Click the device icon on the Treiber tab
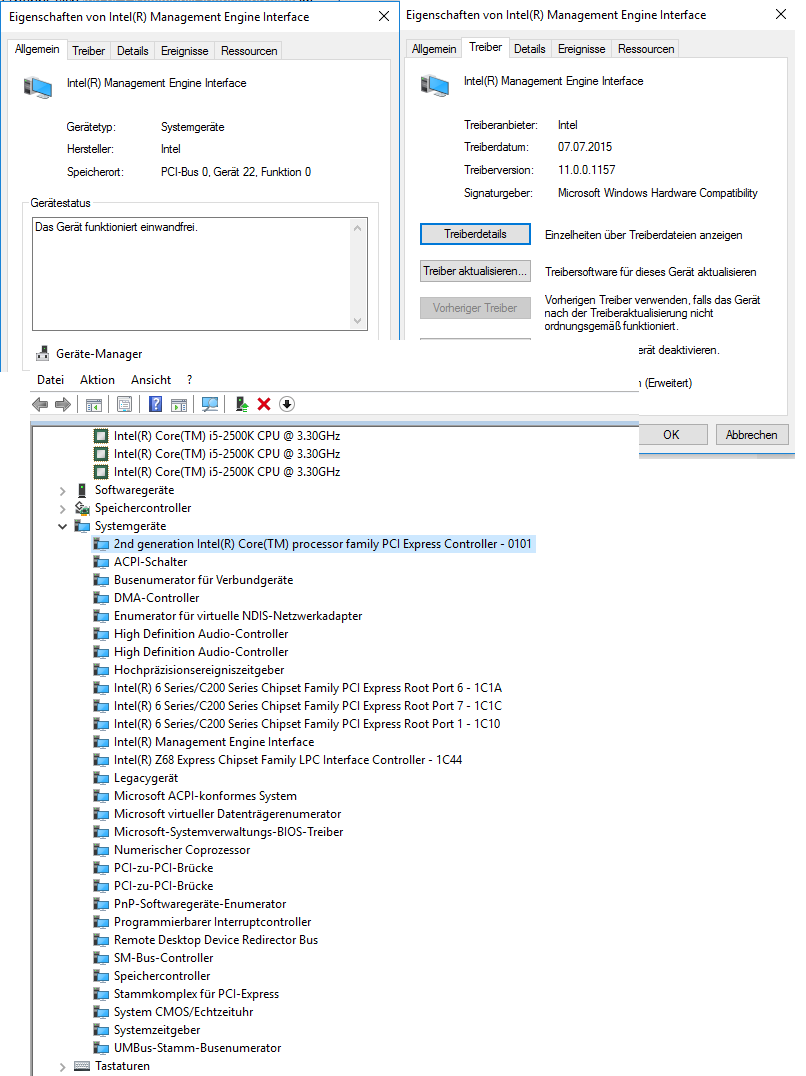Image resolution: width=806 pixels, height=1076 pixels. (x=434, y=86)
